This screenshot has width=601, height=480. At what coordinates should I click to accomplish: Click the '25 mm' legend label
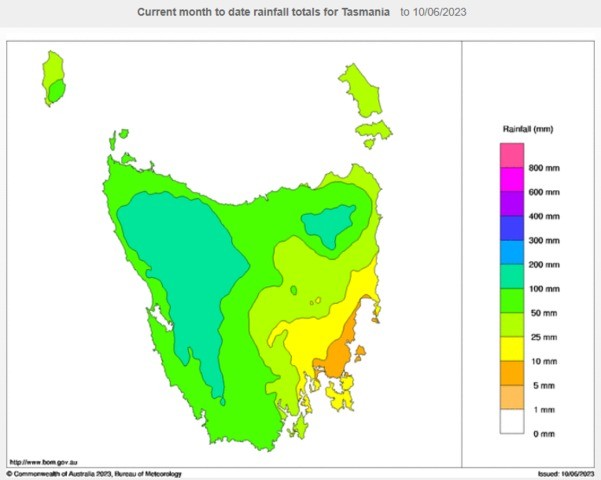click(x=542, y=336)
